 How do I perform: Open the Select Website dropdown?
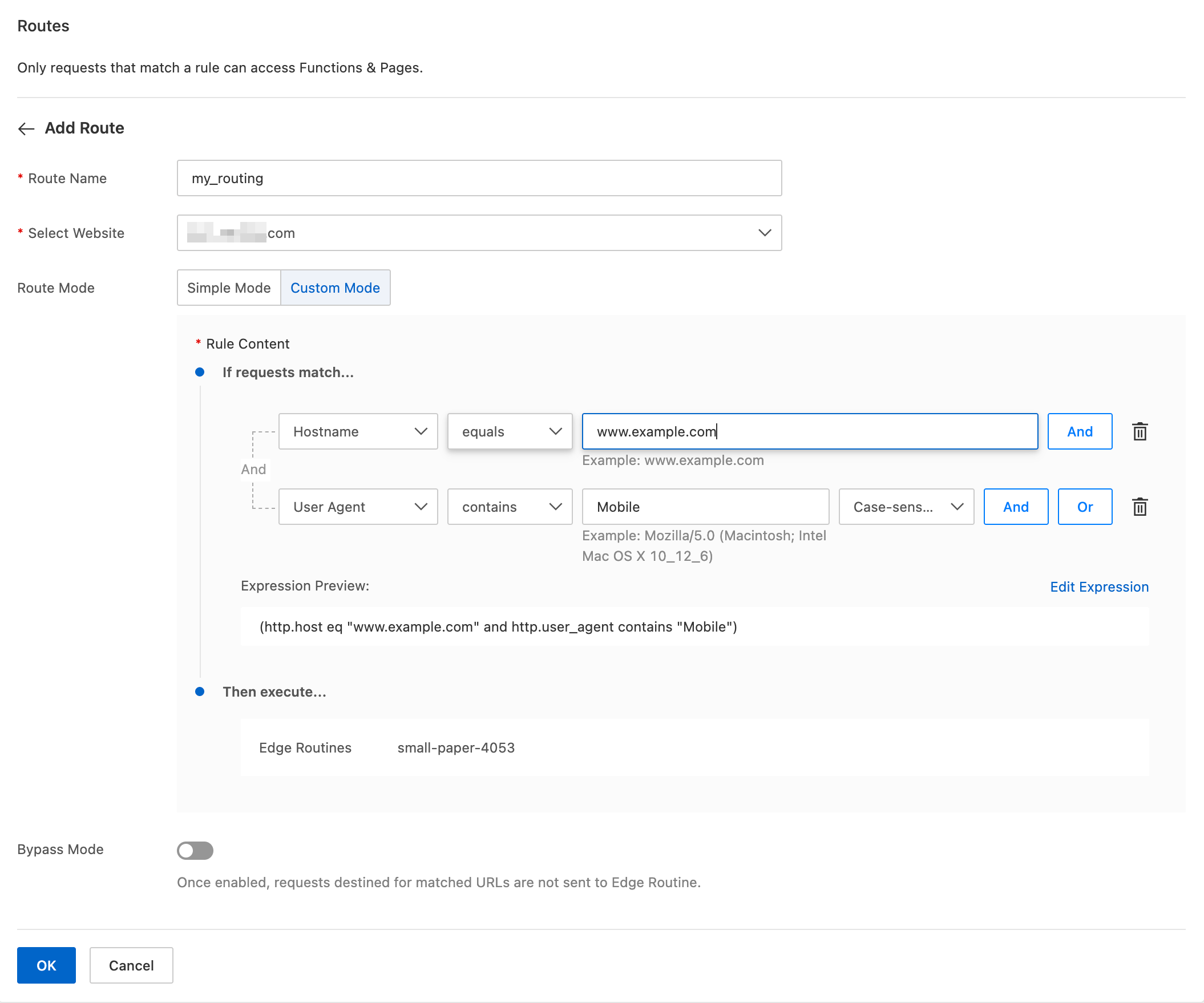click(479, 233)
